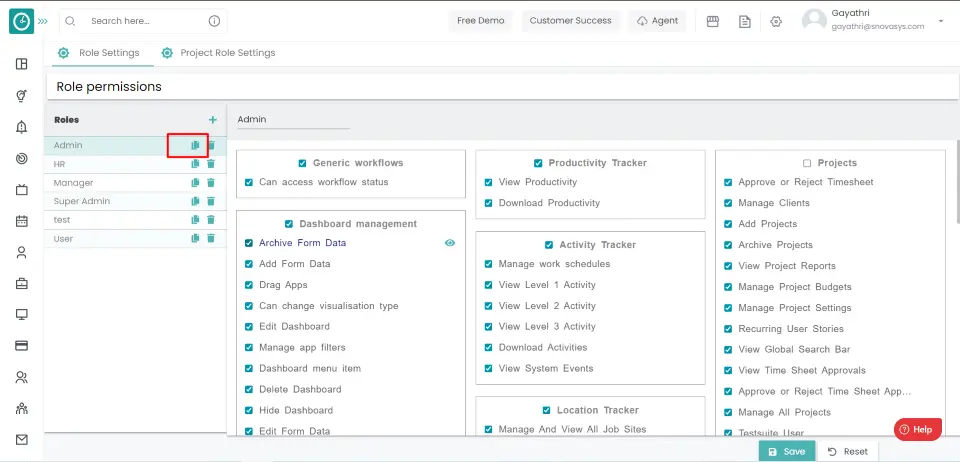This screenshot has height=462, width=960.
Task: Open the calendar icon in left sidebar
Action: [21, 221]
